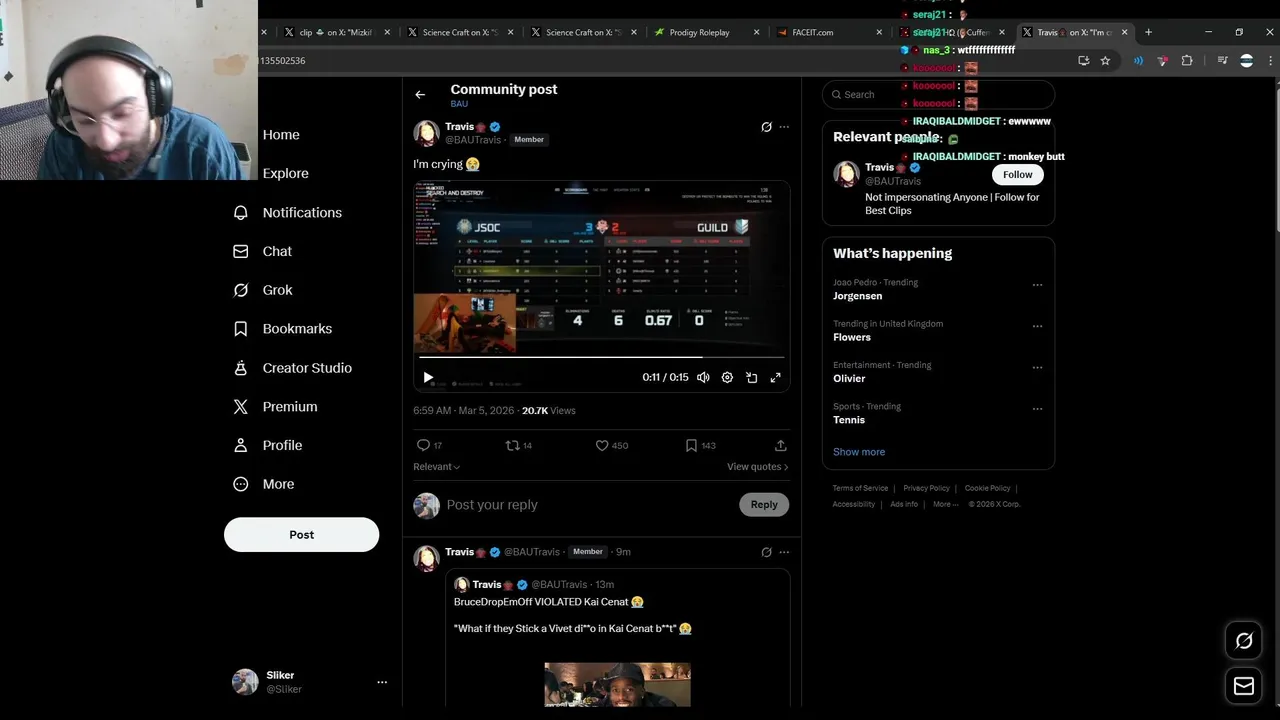This screenshot has width=1280, height=720.
Task: Go back with the Community post arrow
Action: pyautogui.click(x=420, y=94)
